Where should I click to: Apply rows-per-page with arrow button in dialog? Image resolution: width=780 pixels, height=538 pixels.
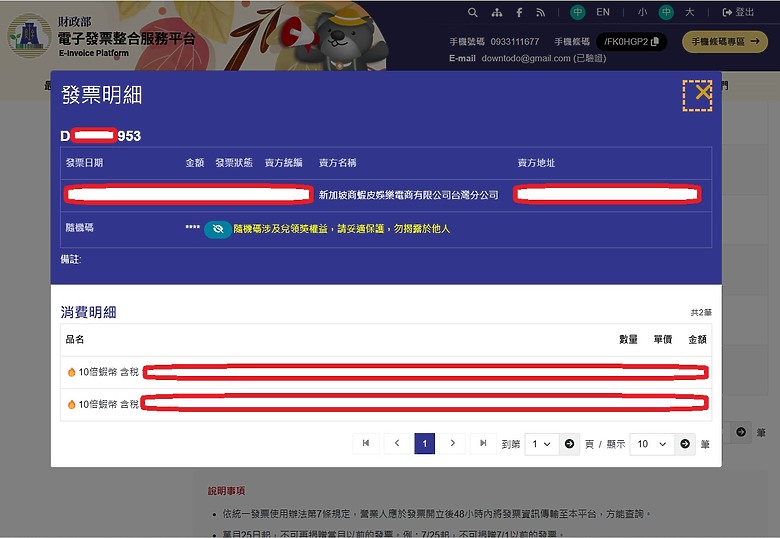[x=685, y=444]
